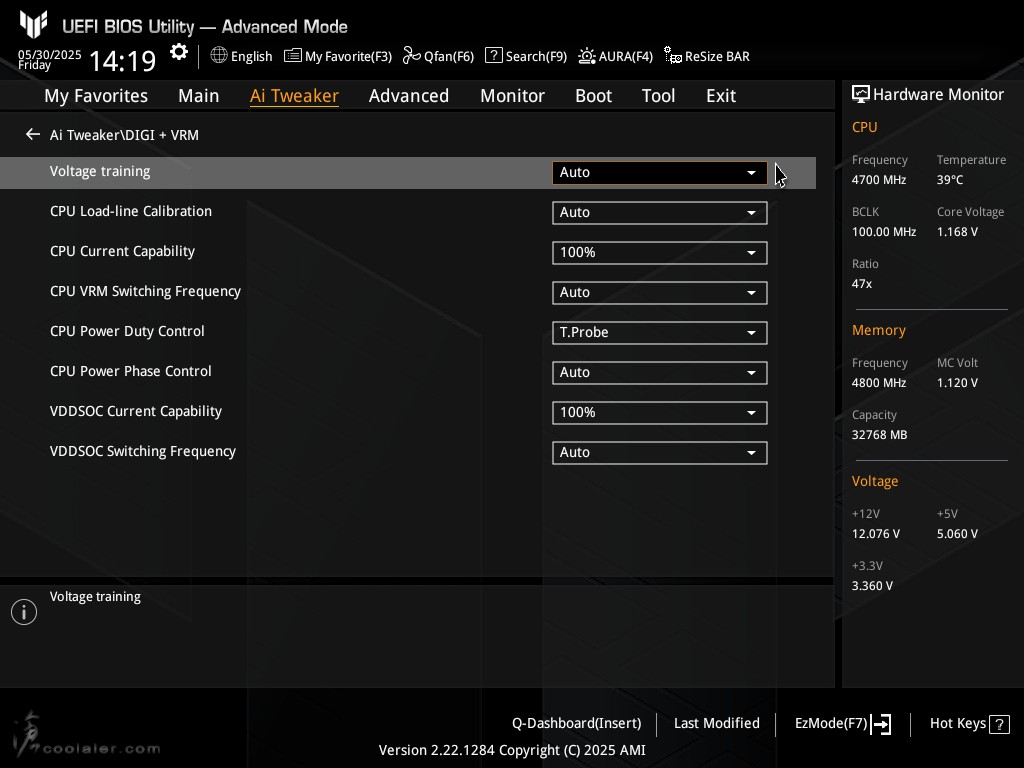Click Voltage training help description text

[95, 597]
